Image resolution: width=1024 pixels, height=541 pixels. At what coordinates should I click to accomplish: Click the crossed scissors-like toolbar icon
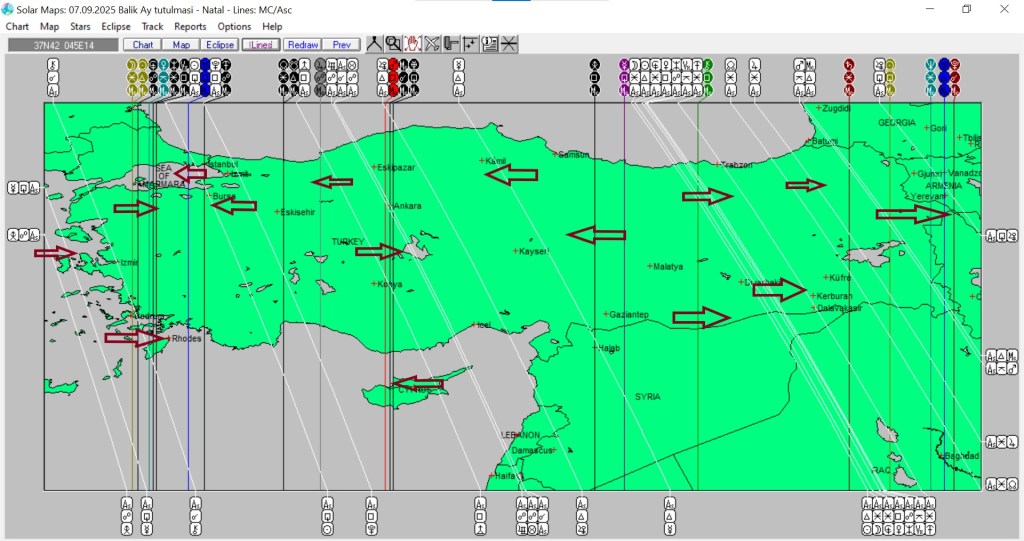click(432, 44)
